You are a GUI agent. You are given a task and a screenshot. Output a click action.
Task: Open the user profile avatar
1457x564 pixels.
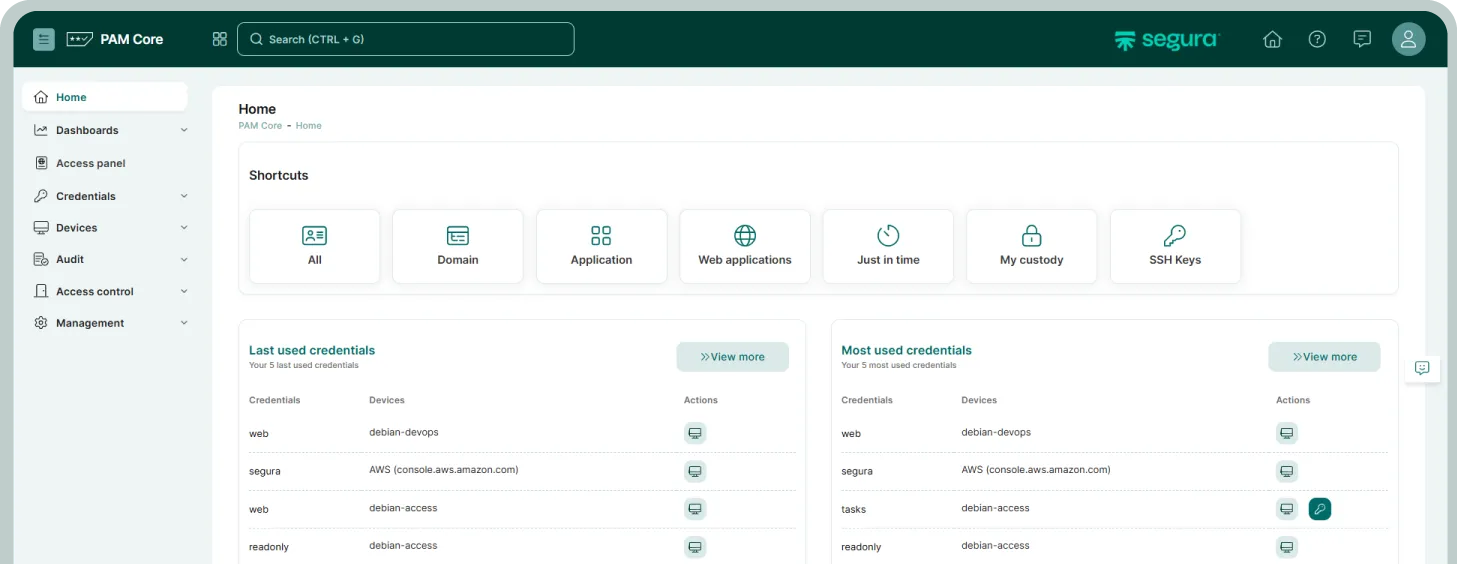(x=1408, y=39)
